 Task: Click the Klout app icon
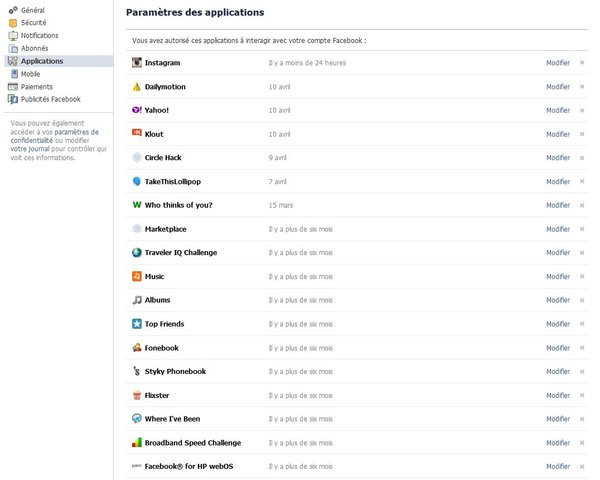[137, 132]
